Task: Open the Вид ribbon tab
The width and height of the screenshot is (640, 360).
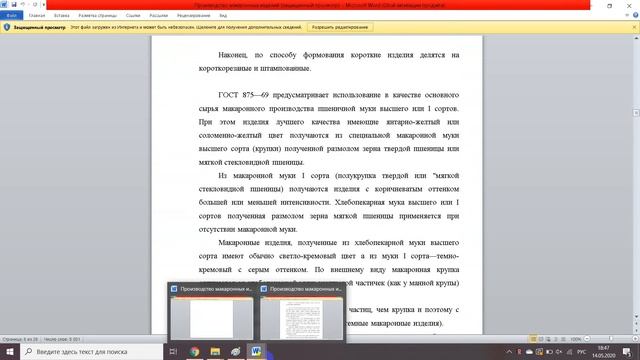Action: (223, 16)
